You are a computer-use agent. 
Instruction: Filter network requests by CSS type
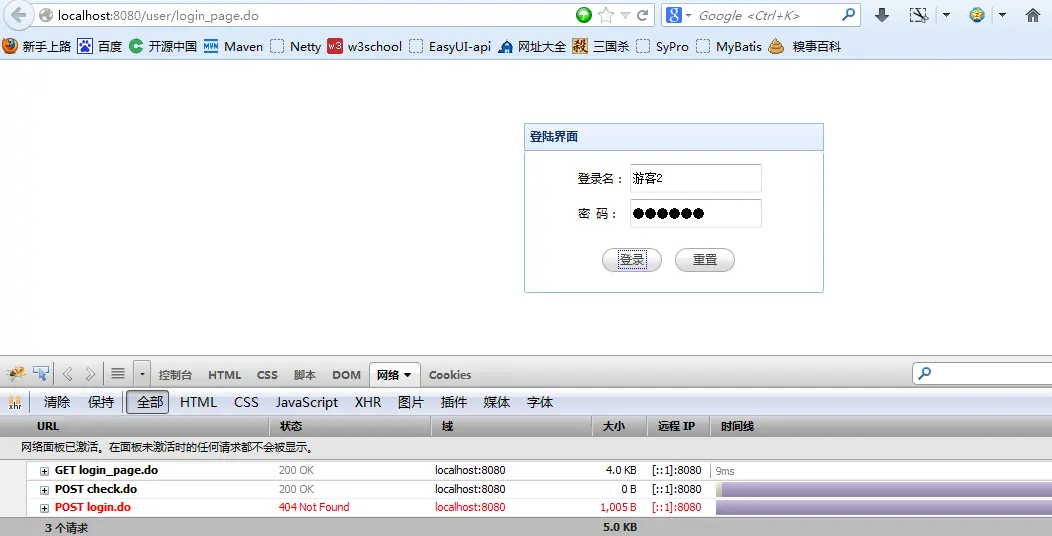[x=246, y=403]
